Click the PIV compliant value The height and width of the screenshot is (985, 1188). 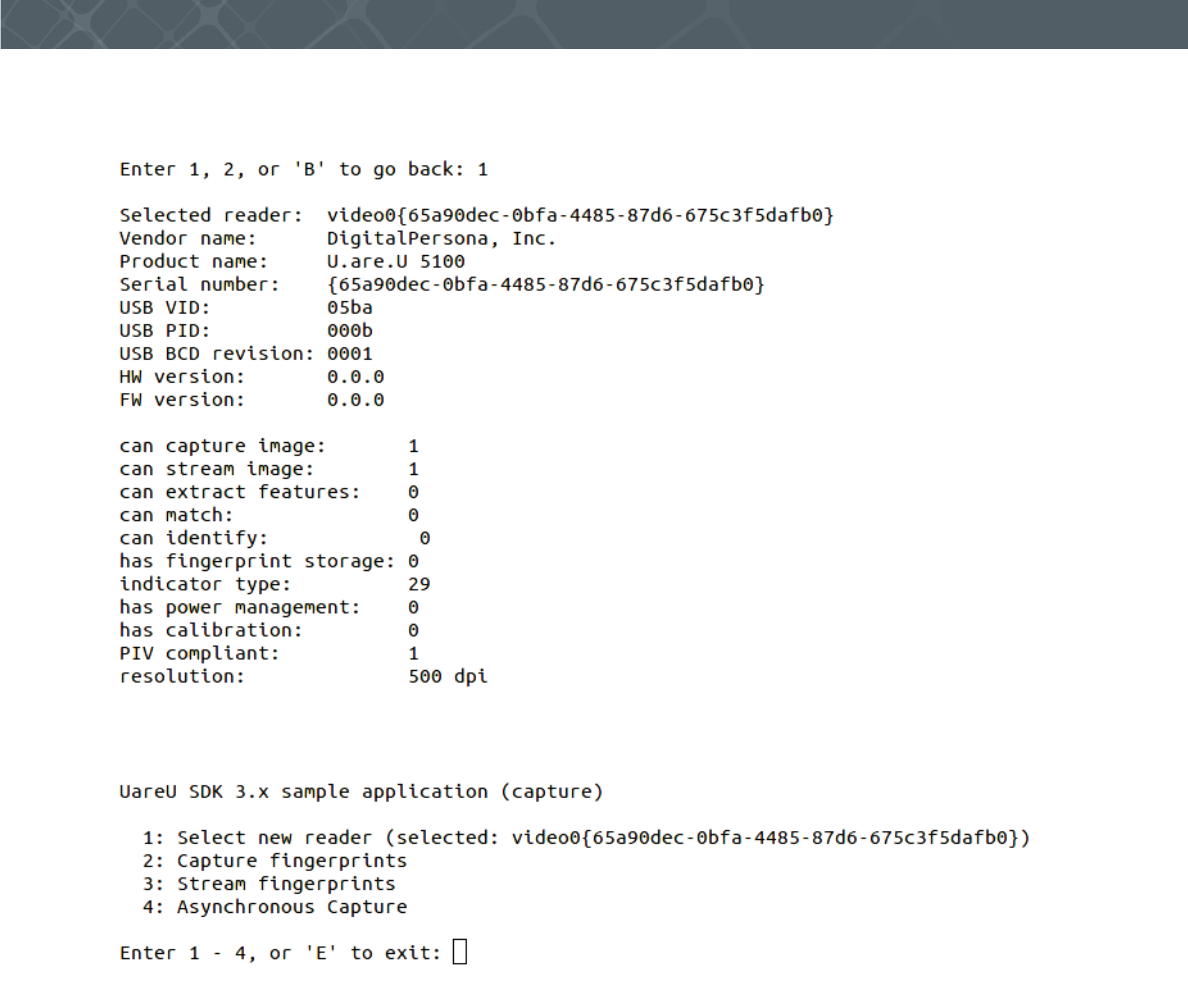[414, 653]
